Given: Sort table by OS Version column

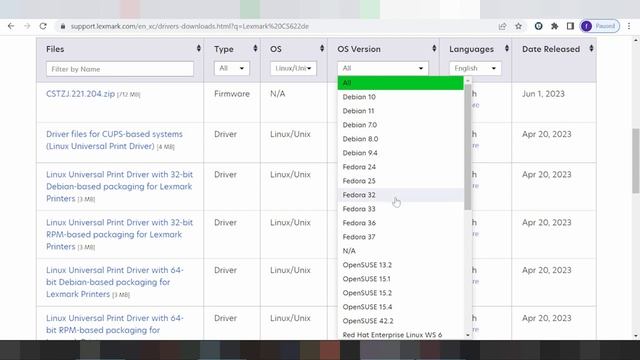Looking at the screenshot, I should pos(434,49).
